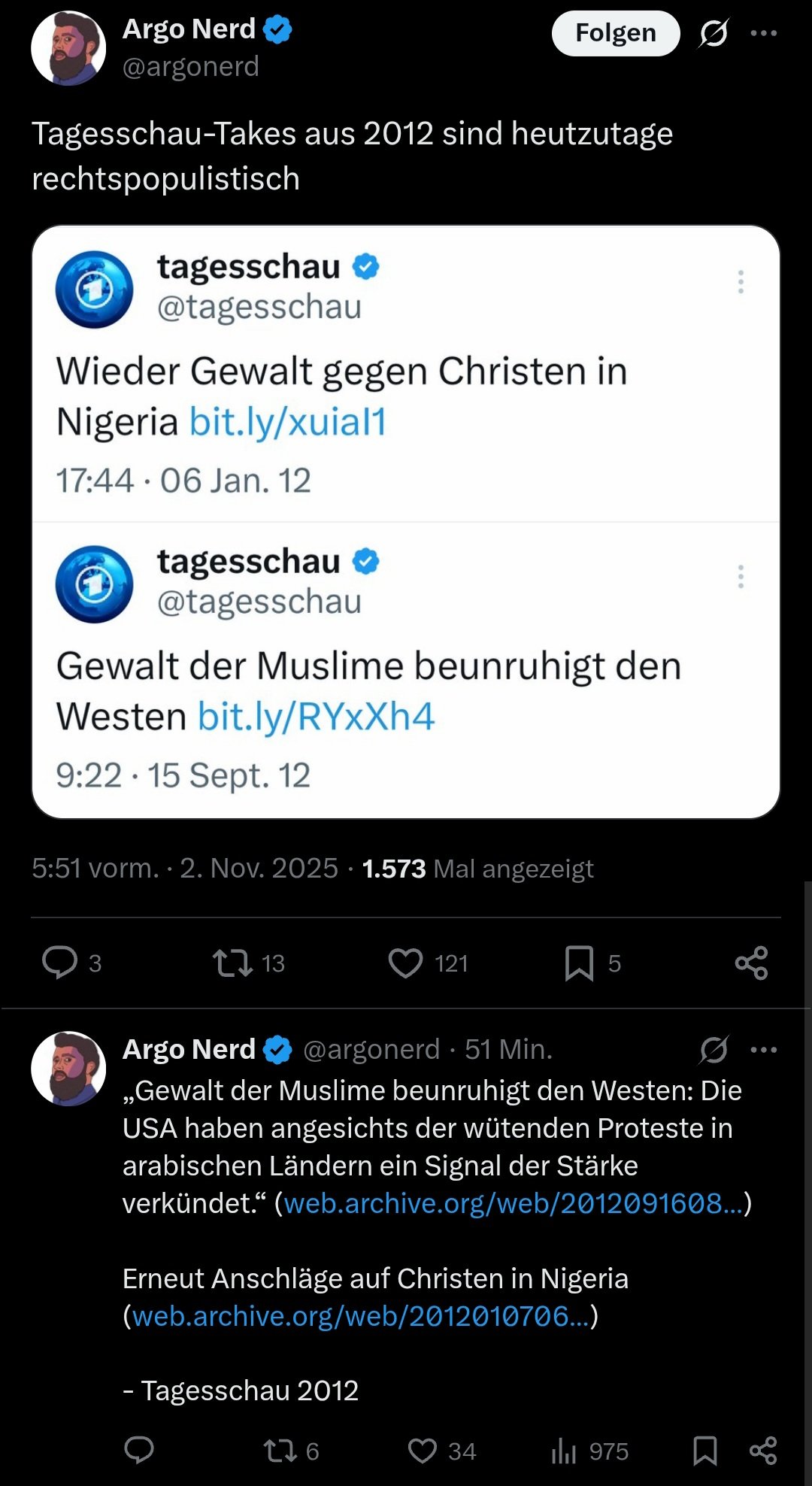Open the bit.ly/xuial1 link
The image size is (812, 1486).
coord(288,422)
